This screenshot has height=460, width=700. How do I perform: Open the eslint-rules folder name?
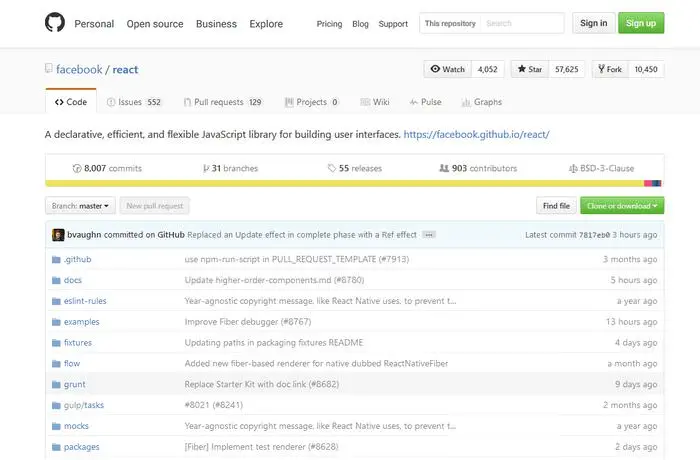(x=85, y=301)
